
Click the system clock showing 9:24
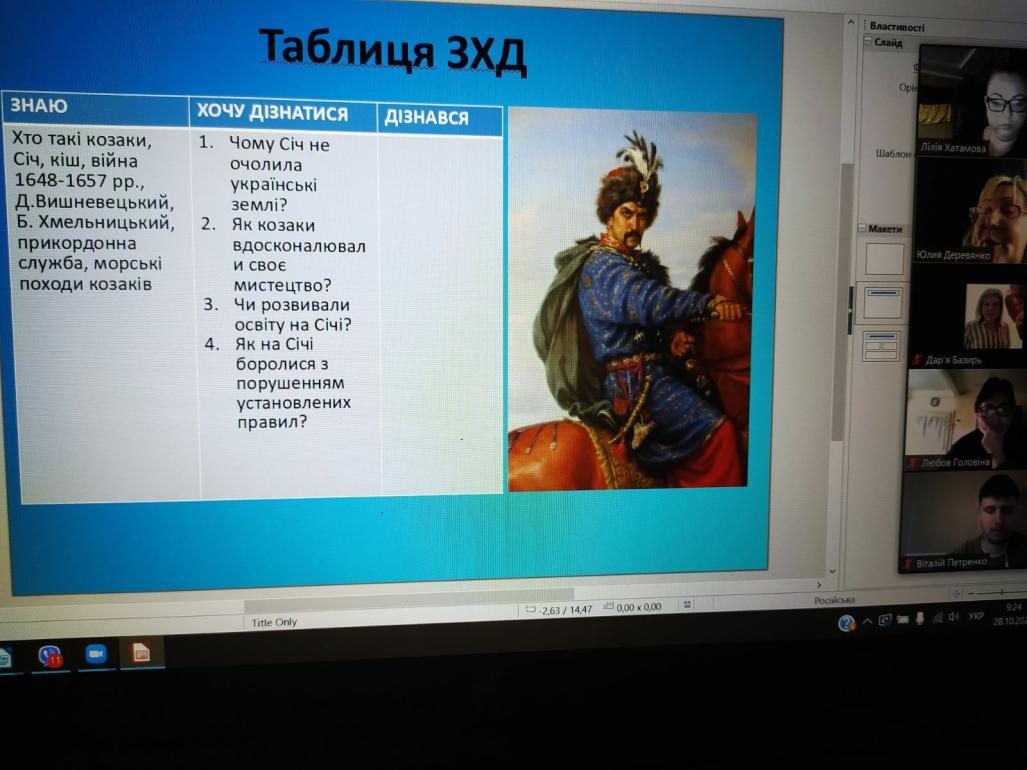[x=1013, y=607]
